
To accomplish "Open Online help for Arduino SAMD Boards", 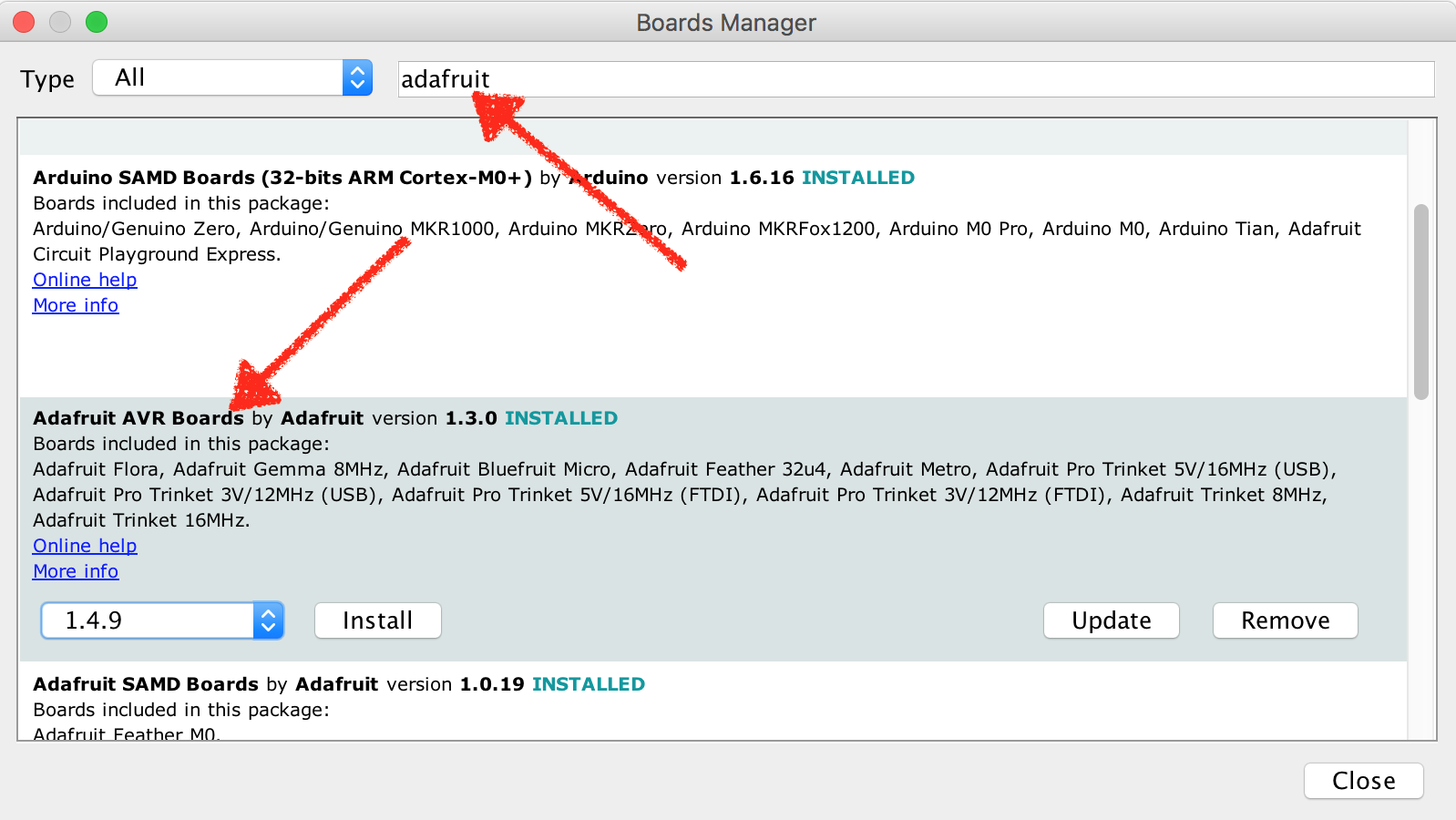I will coord(85,280).
